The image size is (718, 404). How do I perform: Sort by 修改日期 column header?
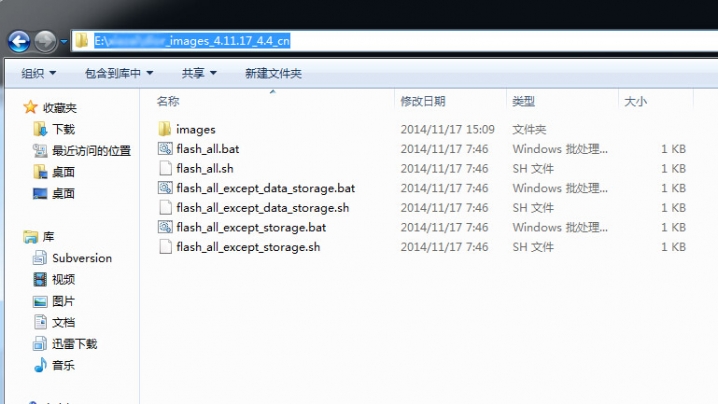coord(423,101)
